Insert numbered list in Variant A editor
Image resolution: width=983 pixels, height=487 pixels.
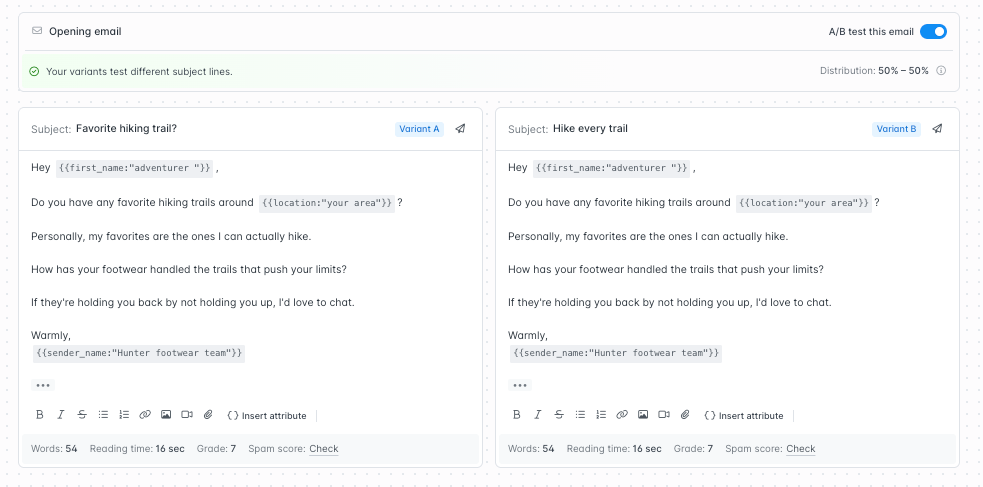coord(124,415)
